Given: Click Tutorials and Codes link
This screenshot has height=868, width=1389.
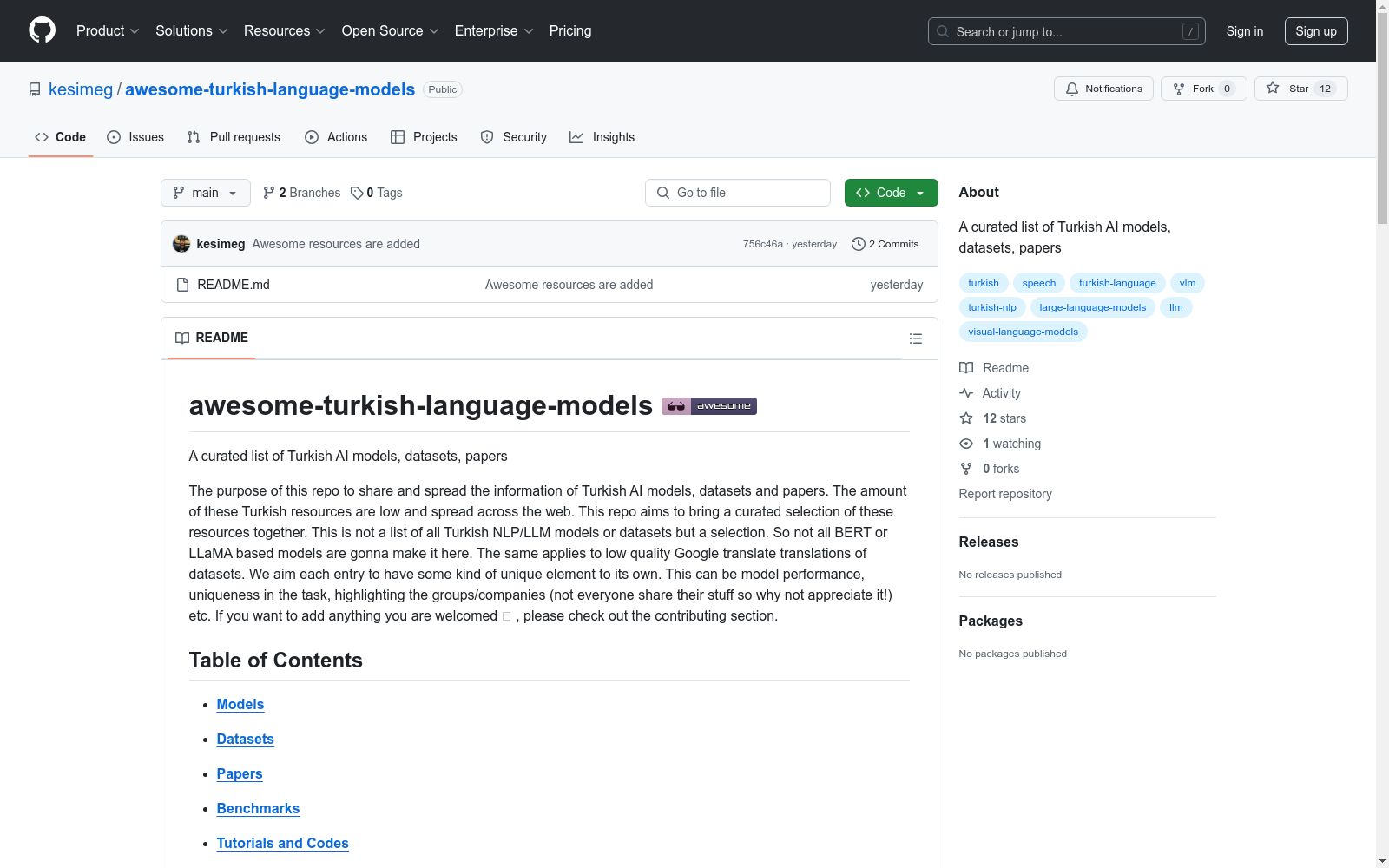Looking at the screenshot, I should (x=283, y=844).
